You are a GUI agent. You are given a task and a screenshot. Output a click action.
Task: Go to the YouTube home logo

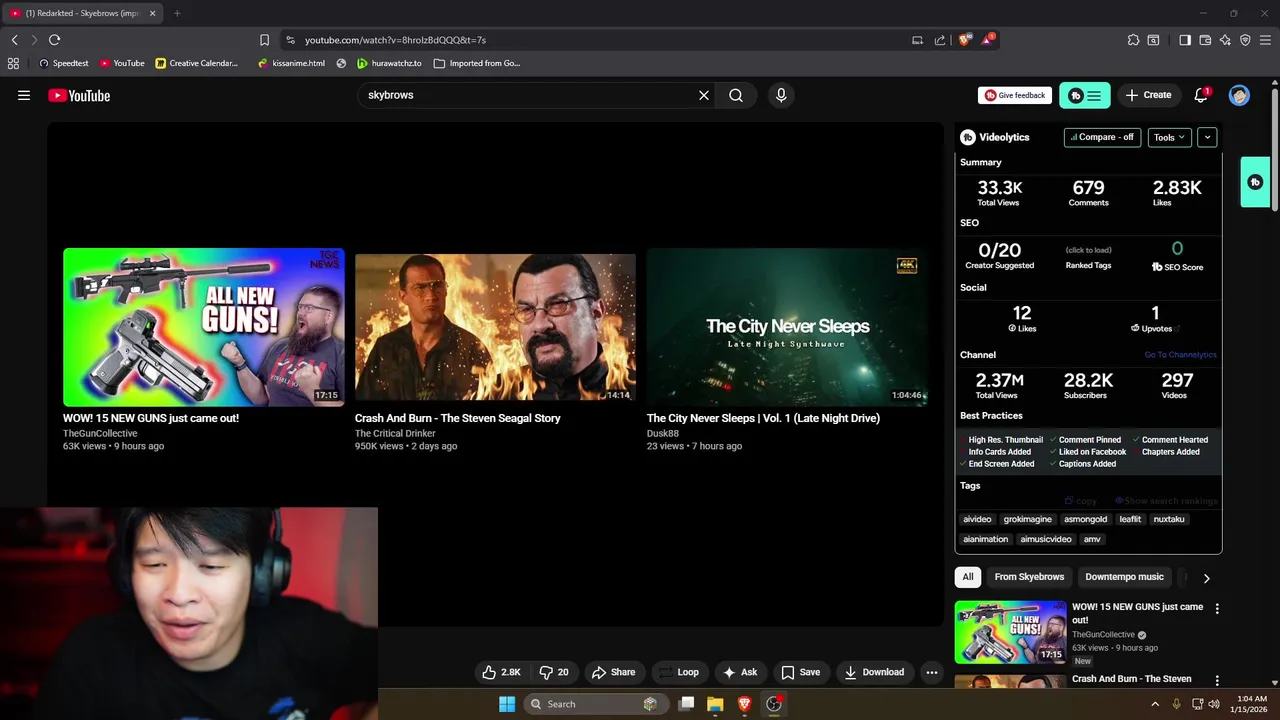coord(79,95)
